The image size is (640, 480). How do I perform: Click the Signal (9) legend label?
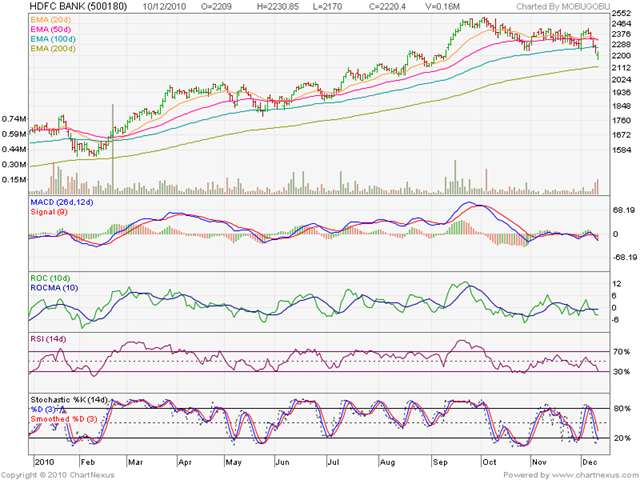(49, 212)
